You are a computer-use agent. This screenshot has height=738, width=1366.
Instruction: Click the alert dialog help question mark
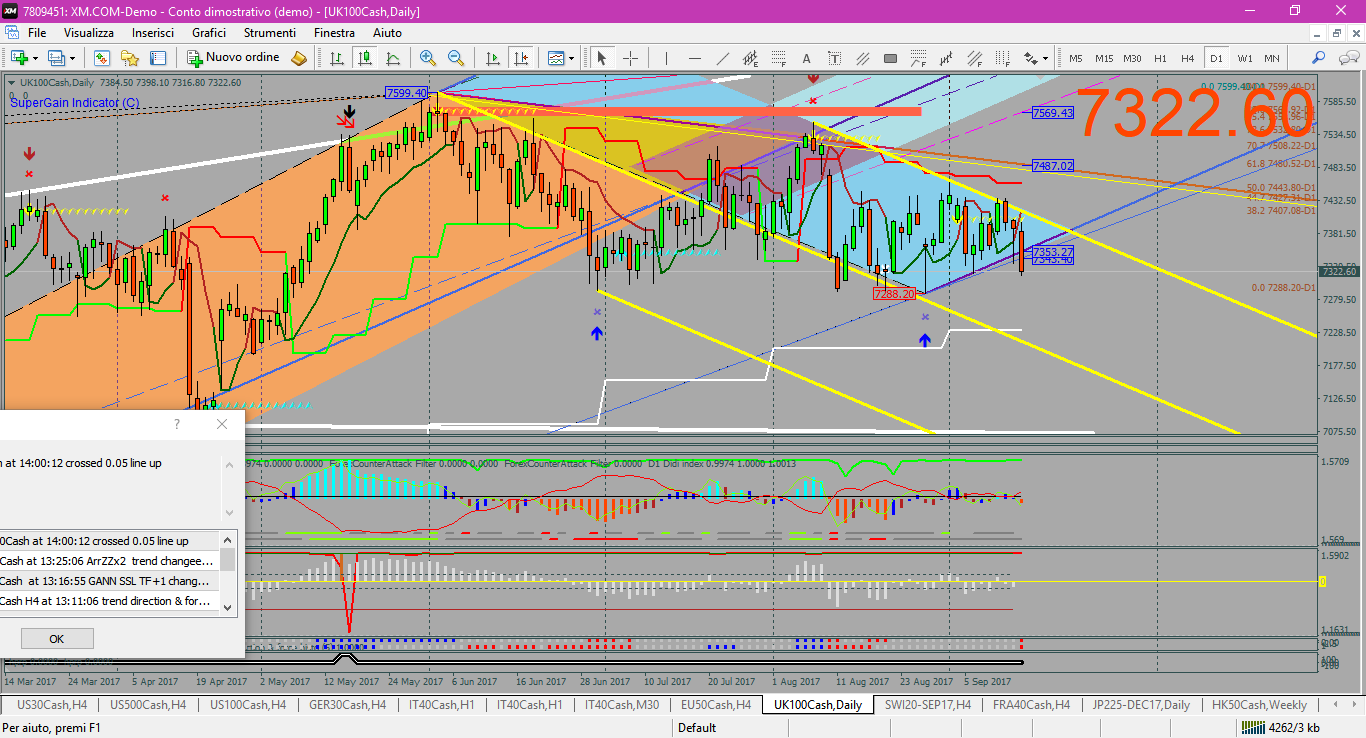(177, 424)
